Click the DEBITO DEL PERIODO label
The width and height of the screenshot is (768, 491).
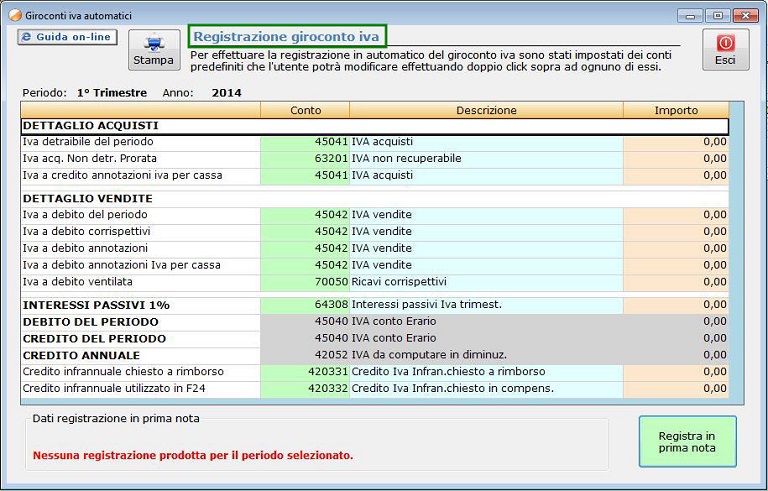point(91,322)
